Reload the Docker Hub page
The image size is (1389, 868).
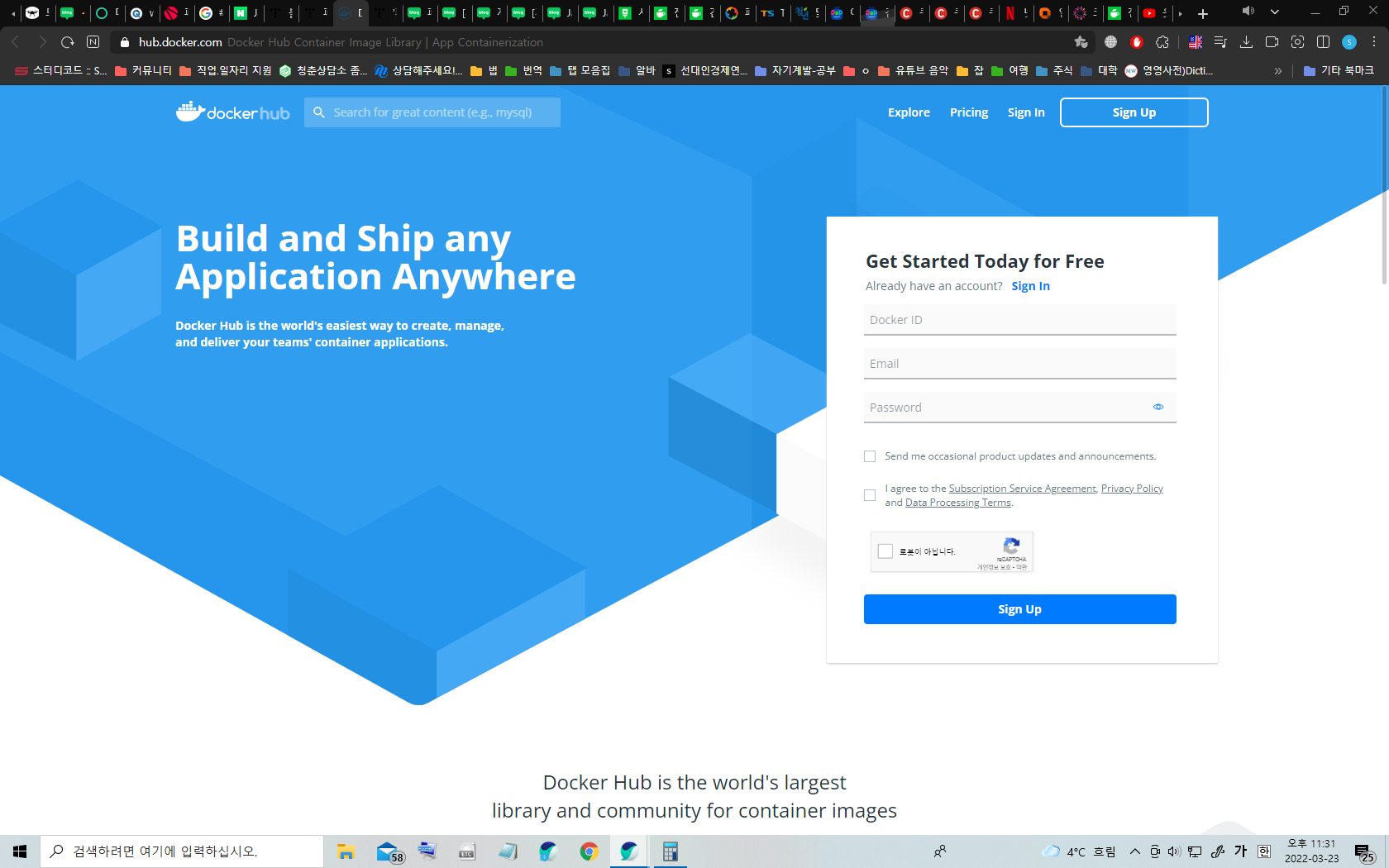point(68,42)
